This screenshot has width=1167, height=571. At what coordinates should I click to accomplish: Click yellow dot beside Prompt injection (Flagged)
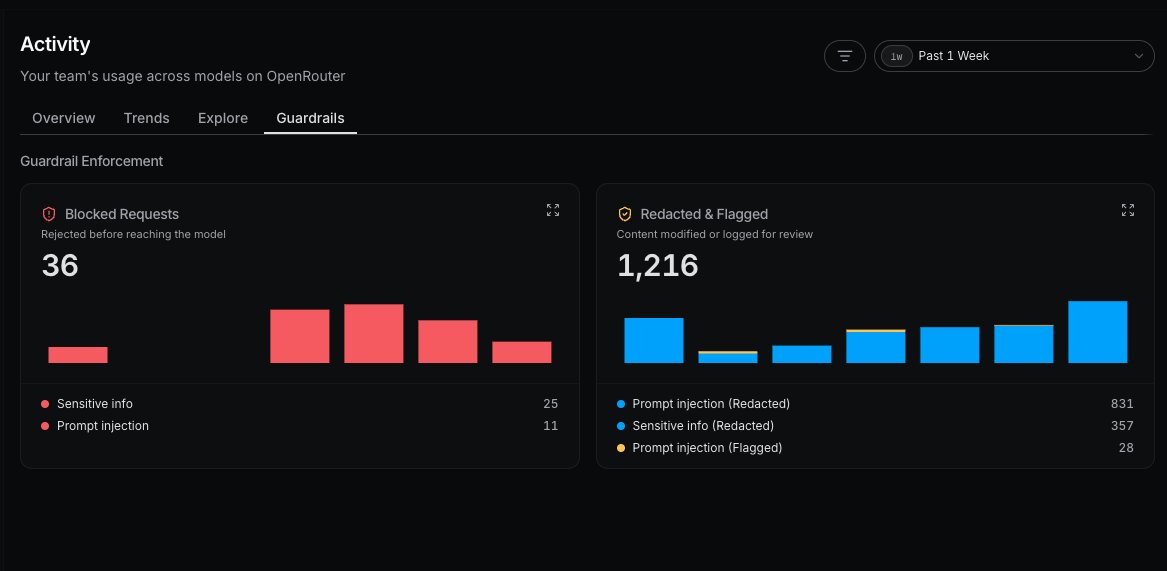point(621,448)
